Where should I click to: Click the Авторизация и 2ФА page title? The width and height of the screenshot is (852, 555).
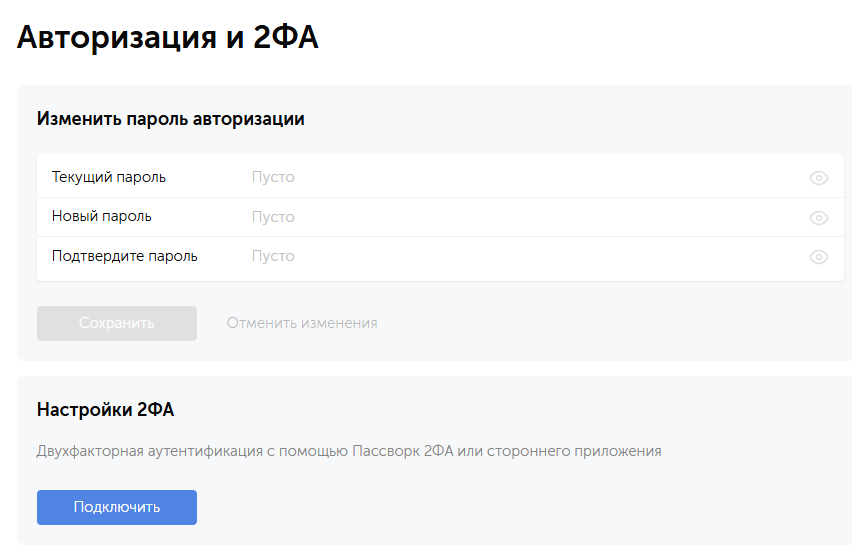(168, 37)
